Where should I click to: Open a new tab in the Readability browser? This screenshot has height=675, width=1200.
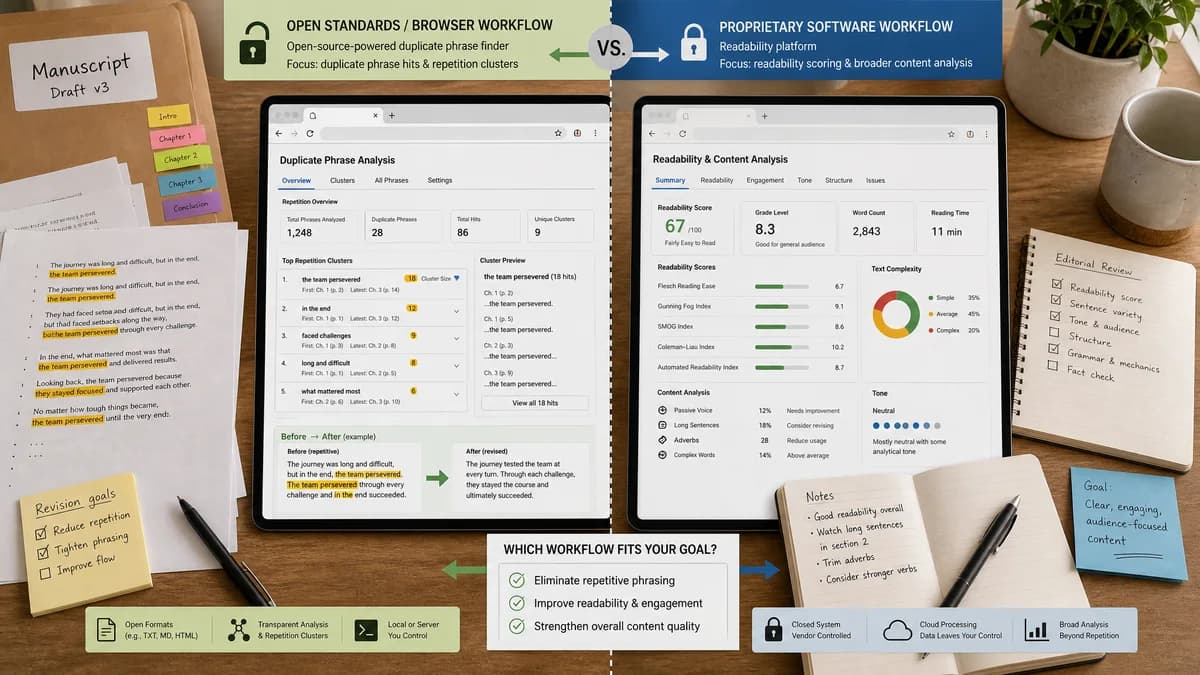(767, 116)
